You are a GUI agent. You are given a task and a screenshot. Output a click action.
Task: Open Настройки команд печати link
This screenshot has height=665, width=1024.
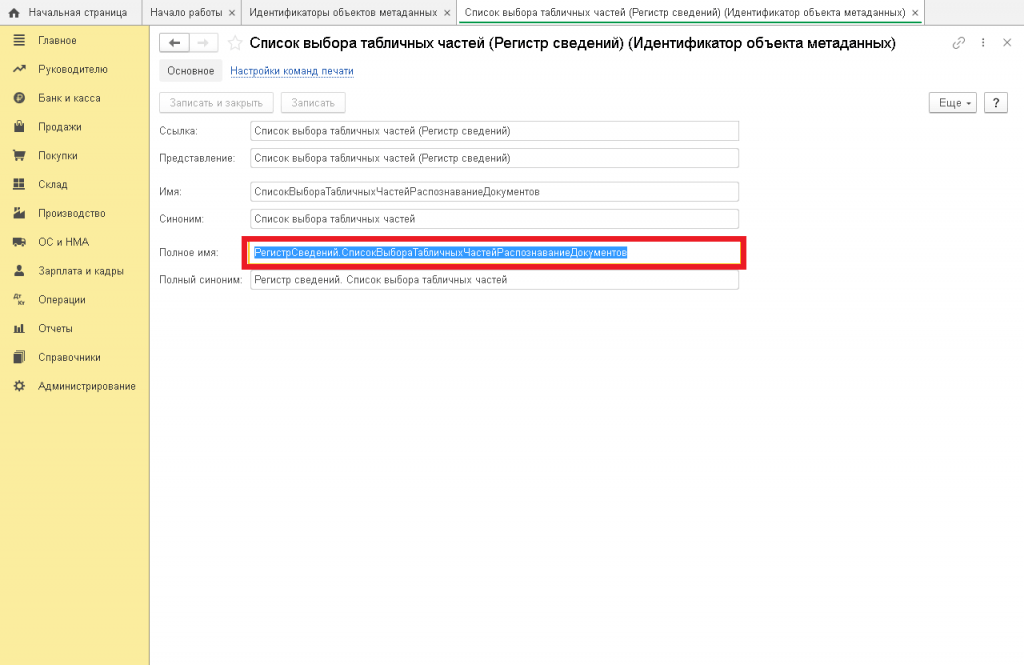click(x=292, y=71)
